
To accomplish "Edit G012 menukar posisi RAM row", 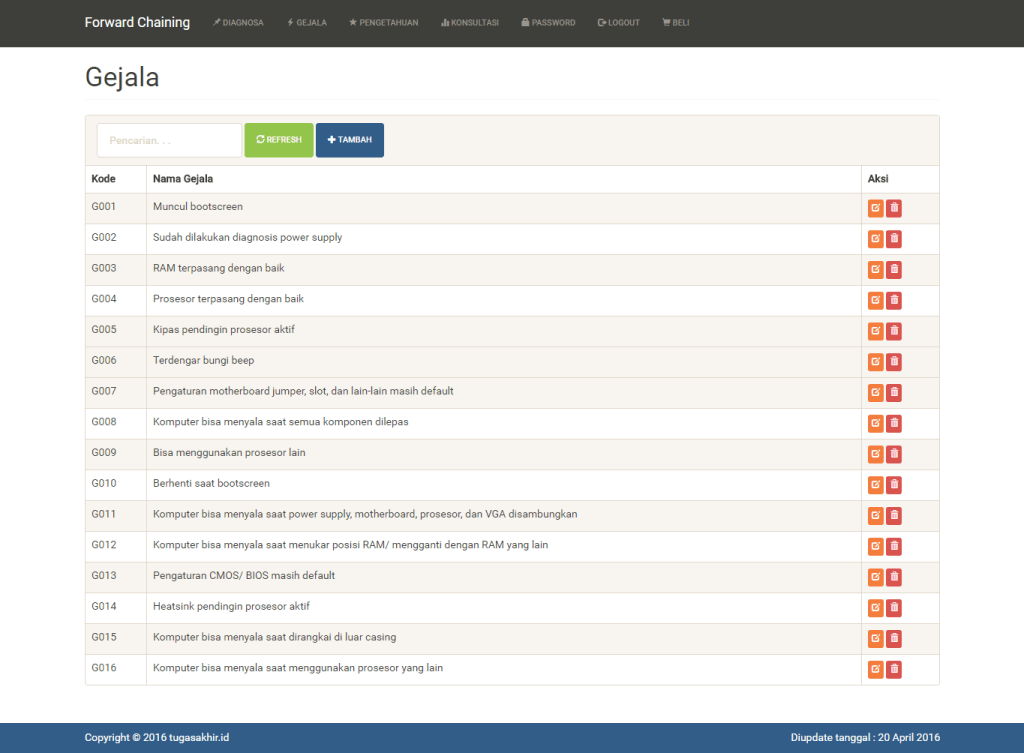I will [x=875, y=546].
